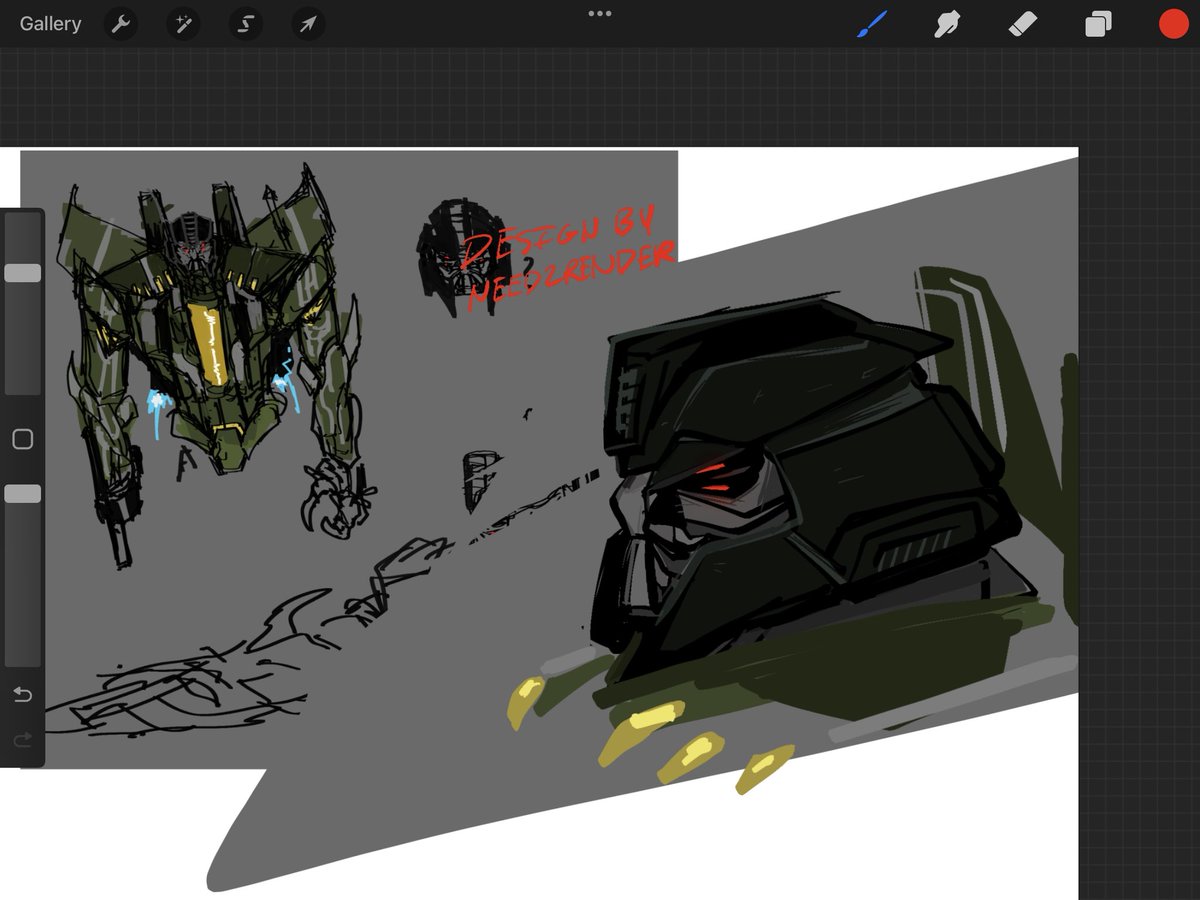Image resolution: width=1200 pixels, height=900 pixels.
Task: Select the Smudge tool
Action: pos(947,23)
